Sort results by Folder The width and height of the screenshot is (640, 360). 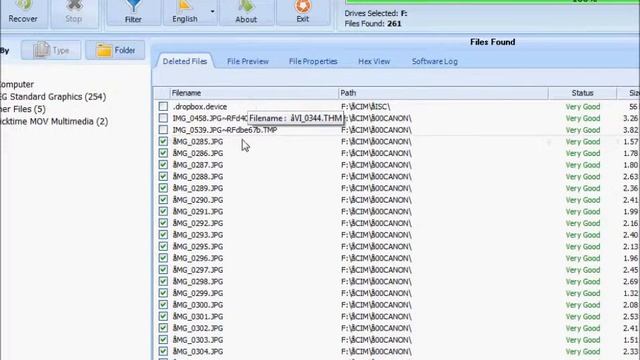pyautogui.click(x=115, y=50)
